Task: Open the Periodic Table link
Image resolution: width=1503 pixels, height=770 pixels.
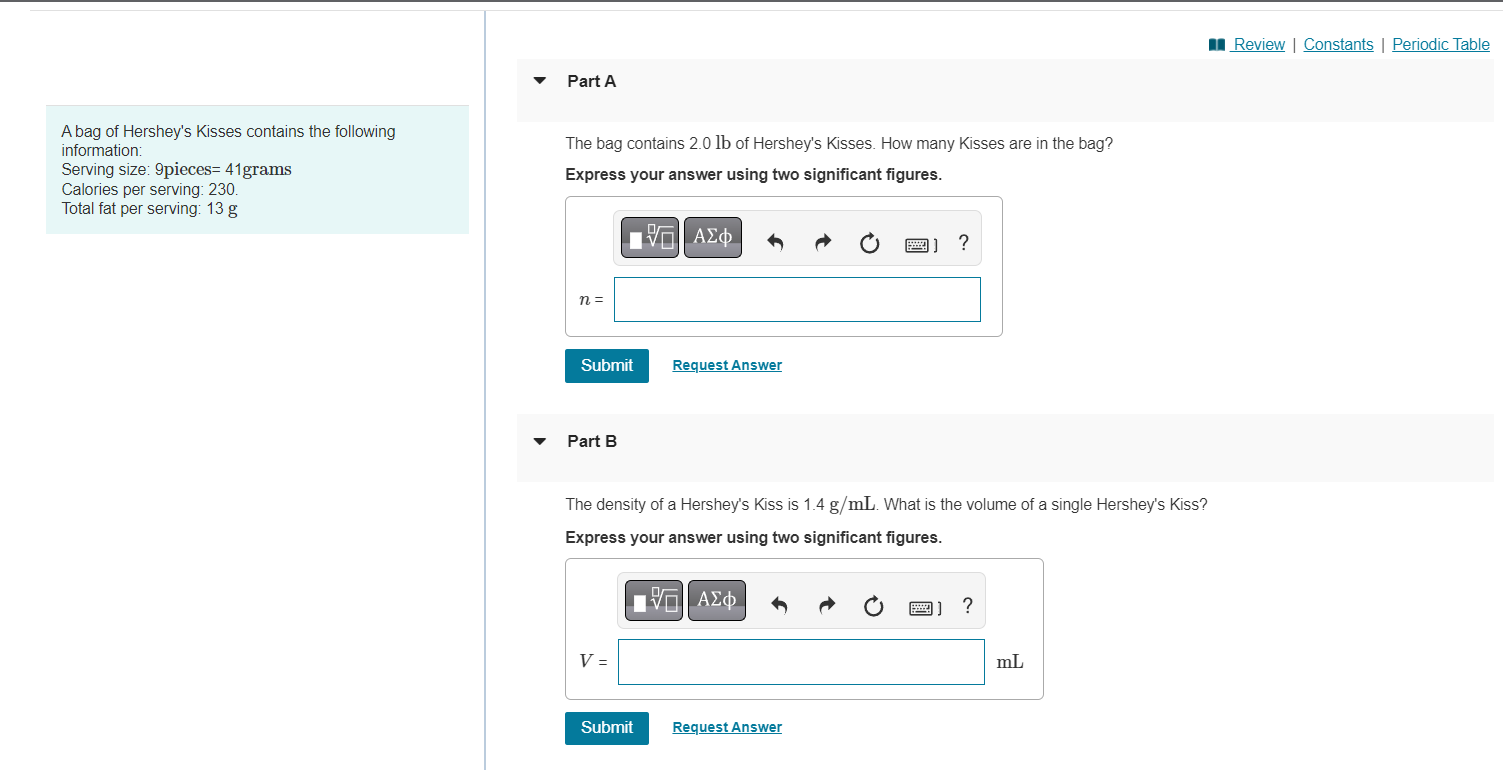Action: [1441, 44]
